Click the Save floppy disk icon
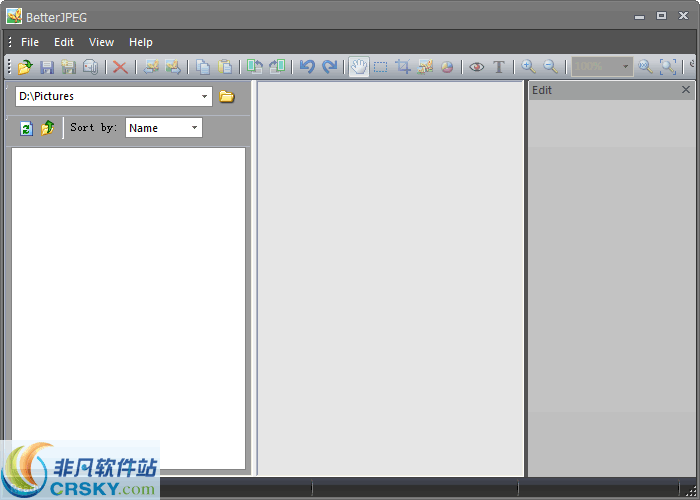 (47, 67)
